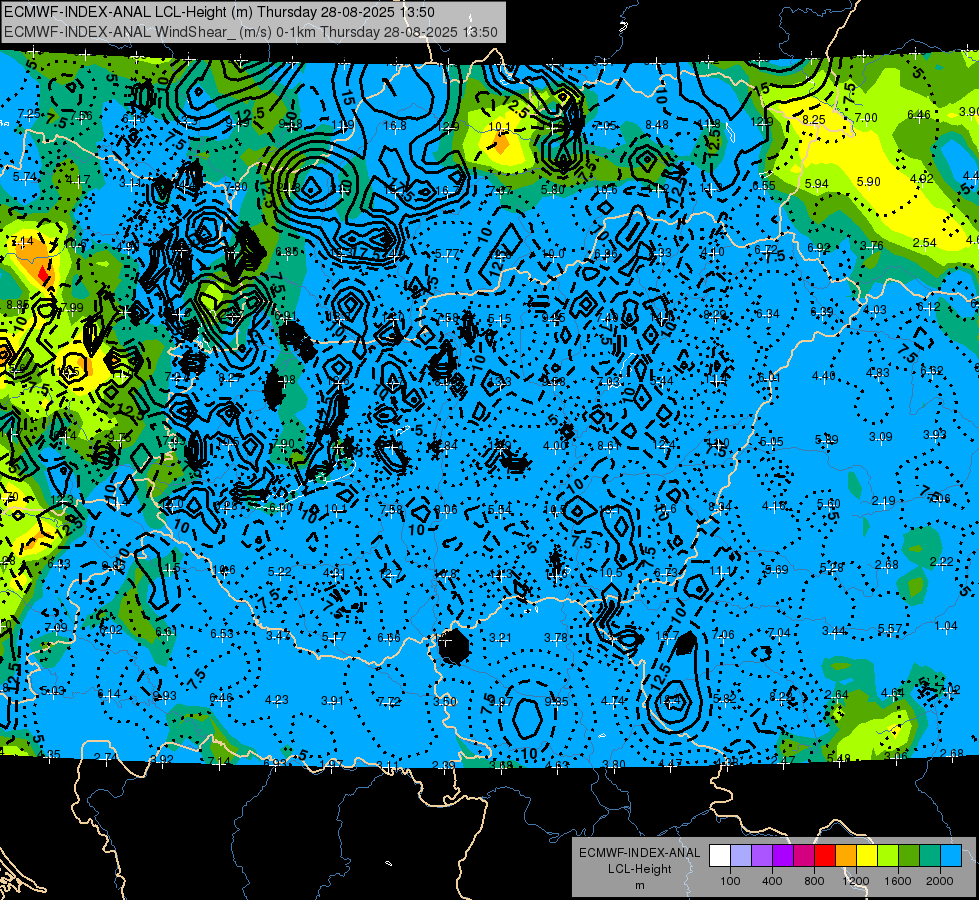Viewport: 979px width, 900px height.
Task: Select the magenta legend swatch
Action: (x=804, y=855)
